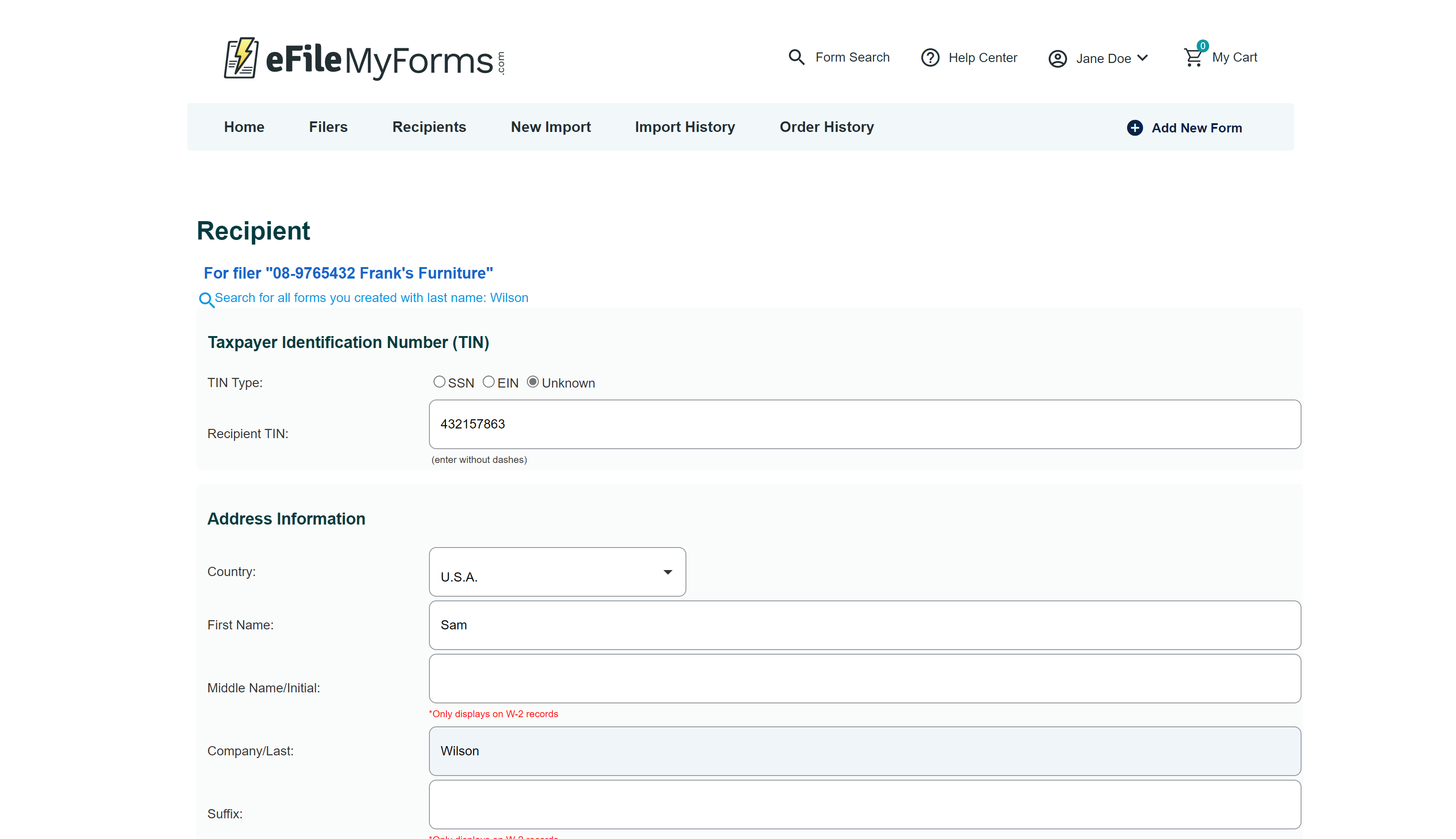This screenshot has width=1456, height=839.
Task: Select the SSN TIN type radio
Action: click(439, 382)
